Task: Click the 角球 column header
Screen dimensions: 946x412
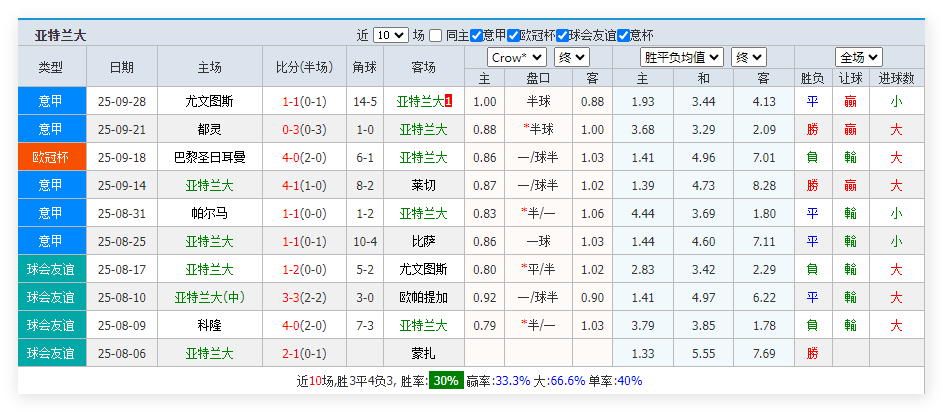Action: tap(364, 68)
